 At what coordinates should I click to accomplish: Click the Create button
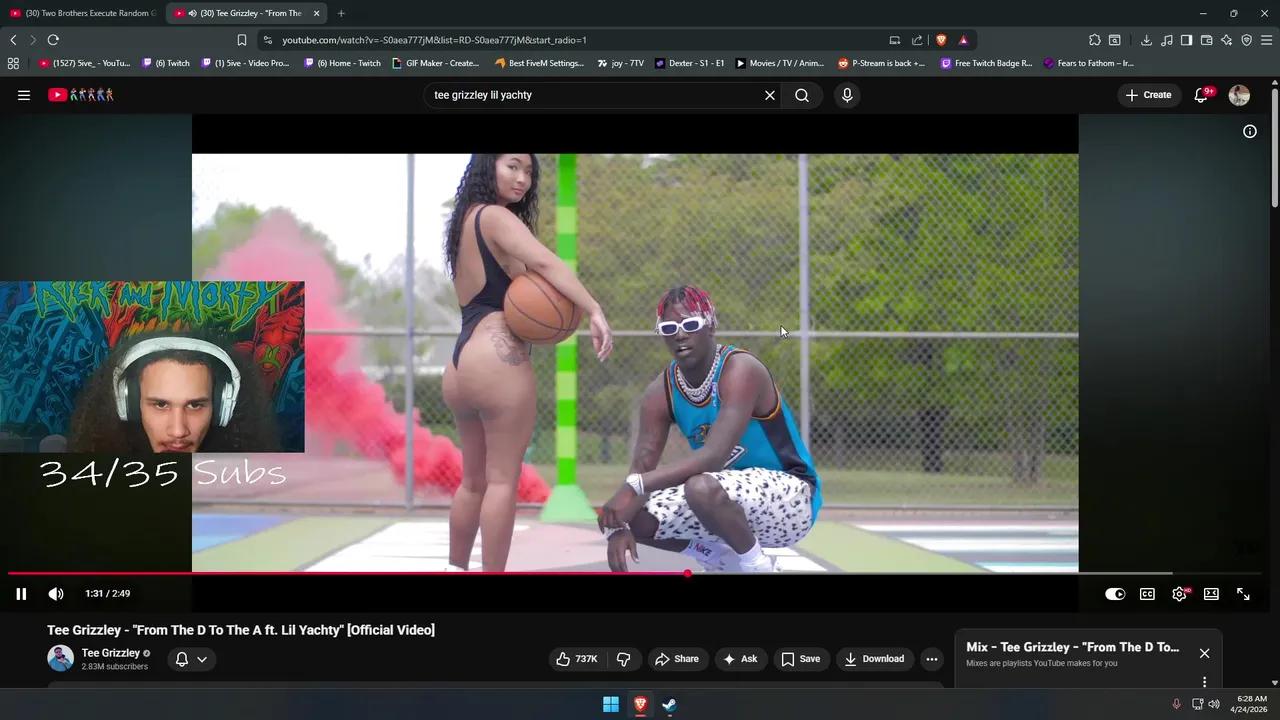click(1148, 95)
